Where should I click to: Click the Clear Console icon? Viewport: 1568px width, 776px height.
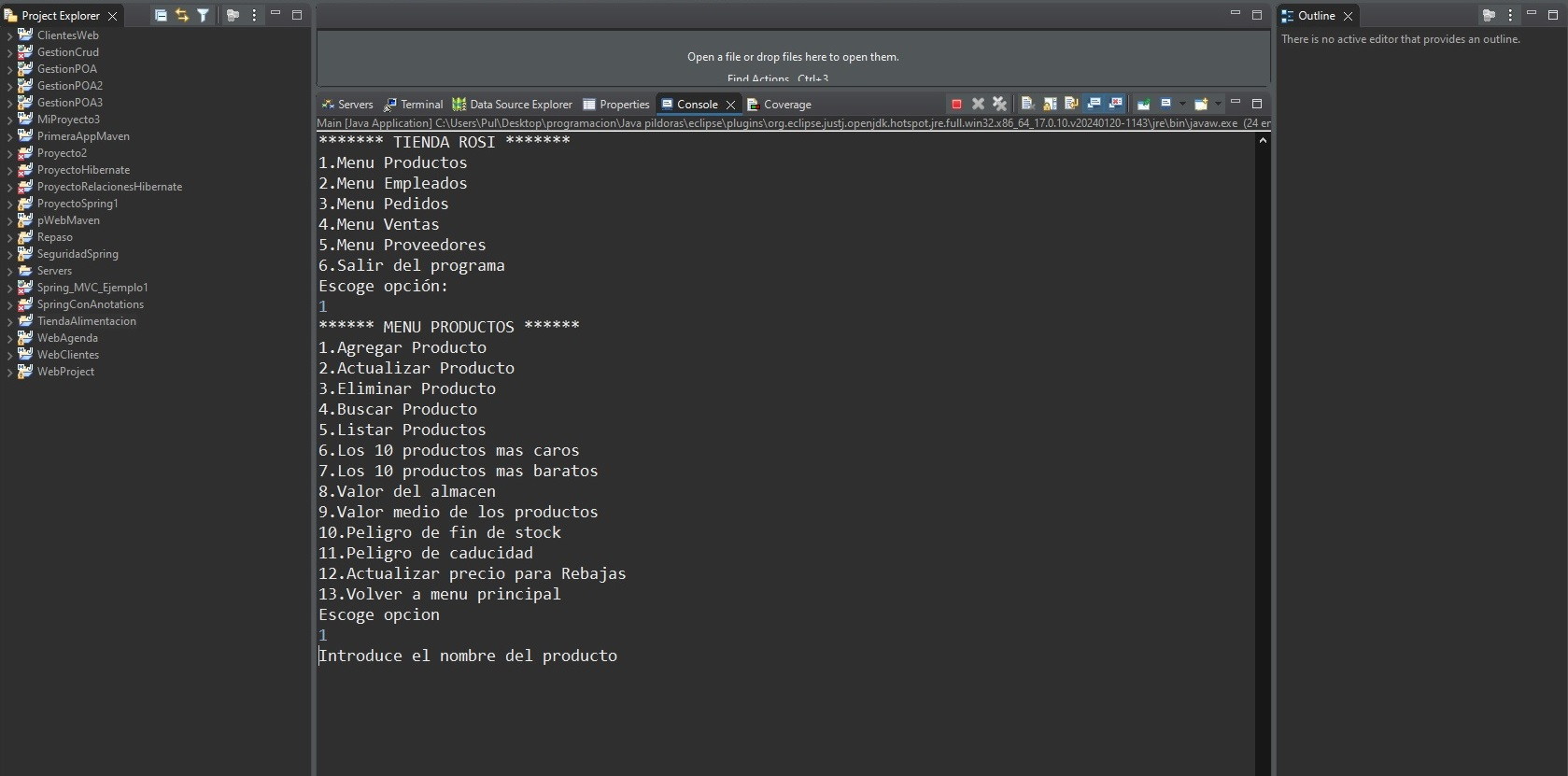1027,105
